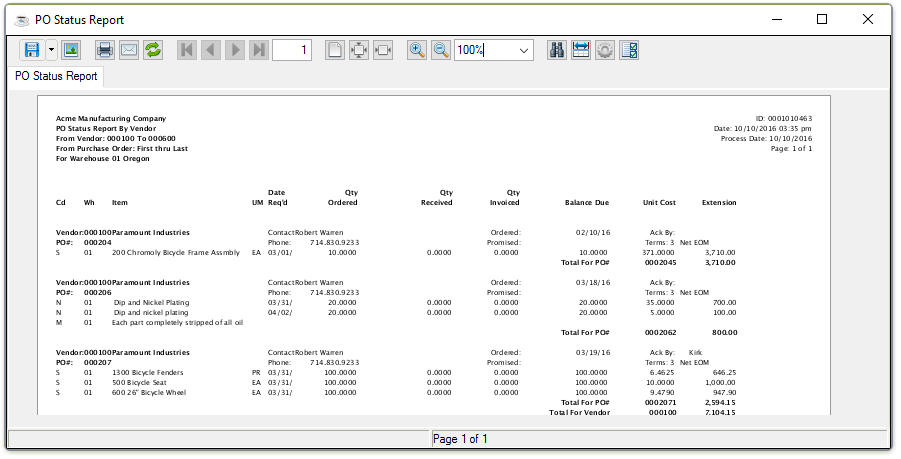Click note Each part completely stripped of all oil
The width and height of the screenshot is (901, 459).
178,323
